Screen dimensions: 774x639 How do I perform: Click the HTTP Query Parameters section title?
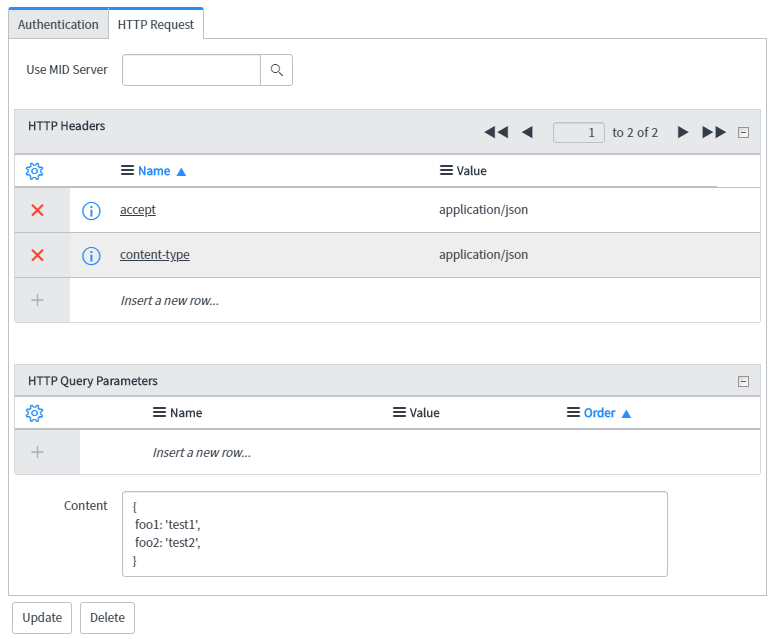tap(93, 381)
